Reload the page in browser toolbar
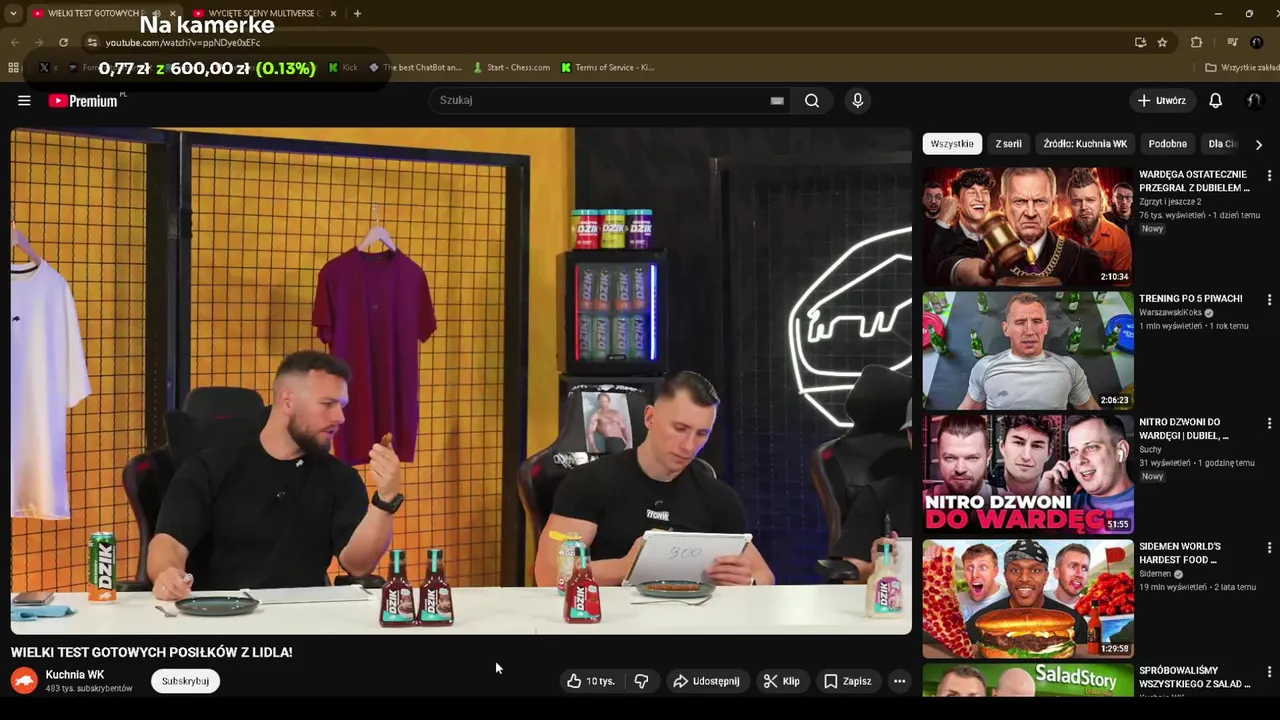The image size is (1280, 720). [63, 42]
